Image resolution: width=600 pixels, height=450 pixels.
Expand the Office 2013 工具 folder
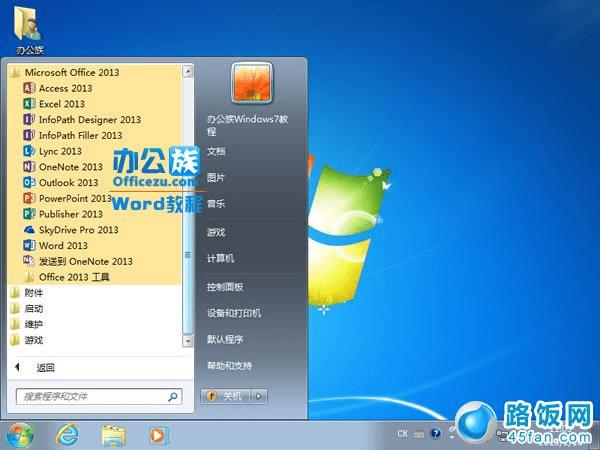(x=66, y=277)
